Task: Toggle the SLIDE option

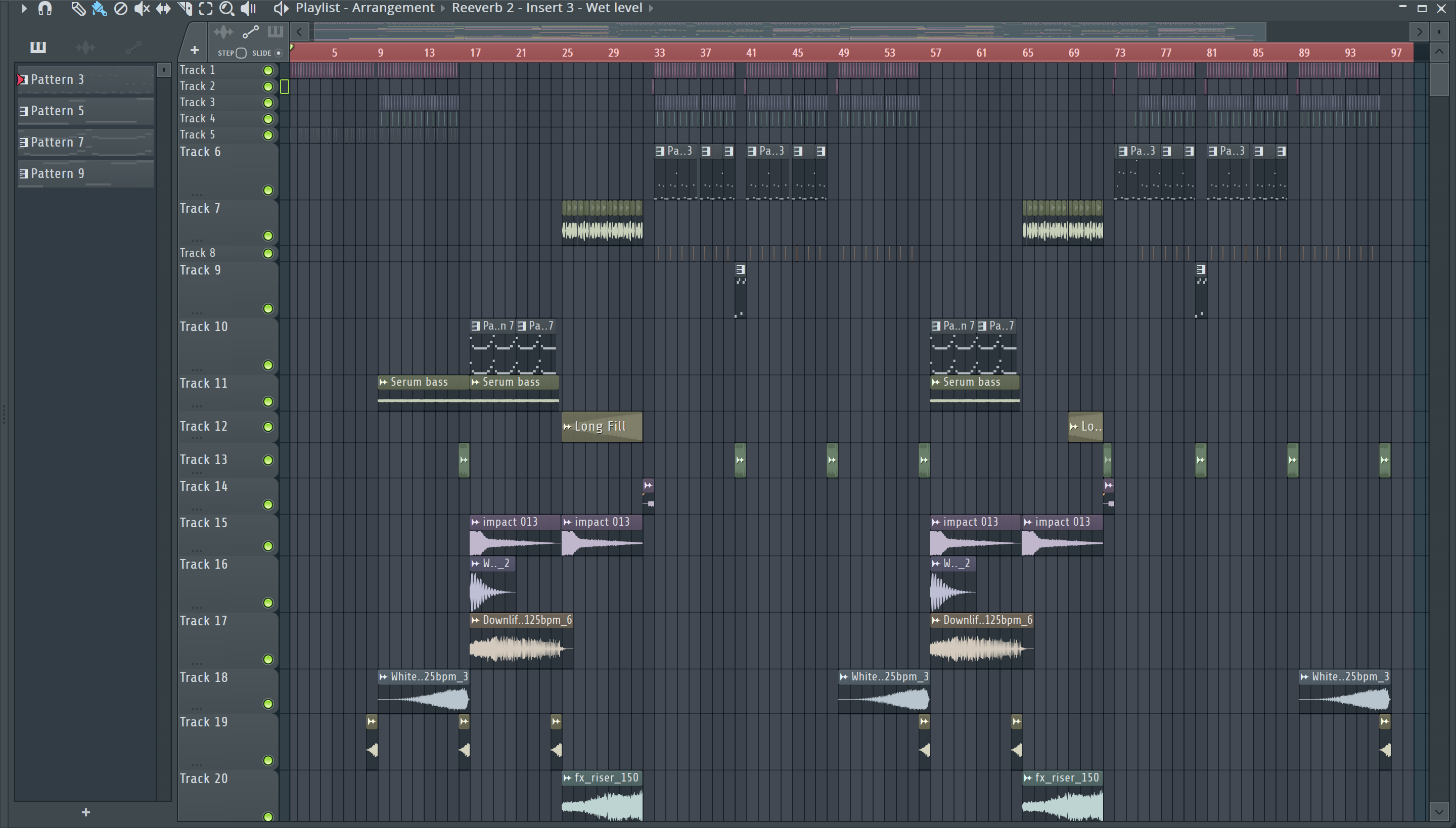Action: pyautogui.click(x=278, y=53)
